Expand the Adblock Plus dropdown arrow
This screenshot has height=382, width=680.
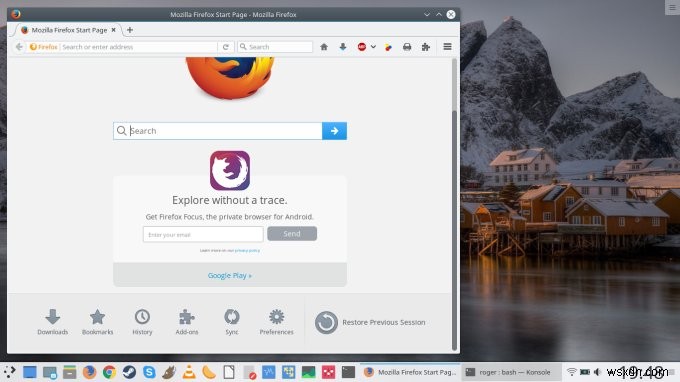pos(373,47)
